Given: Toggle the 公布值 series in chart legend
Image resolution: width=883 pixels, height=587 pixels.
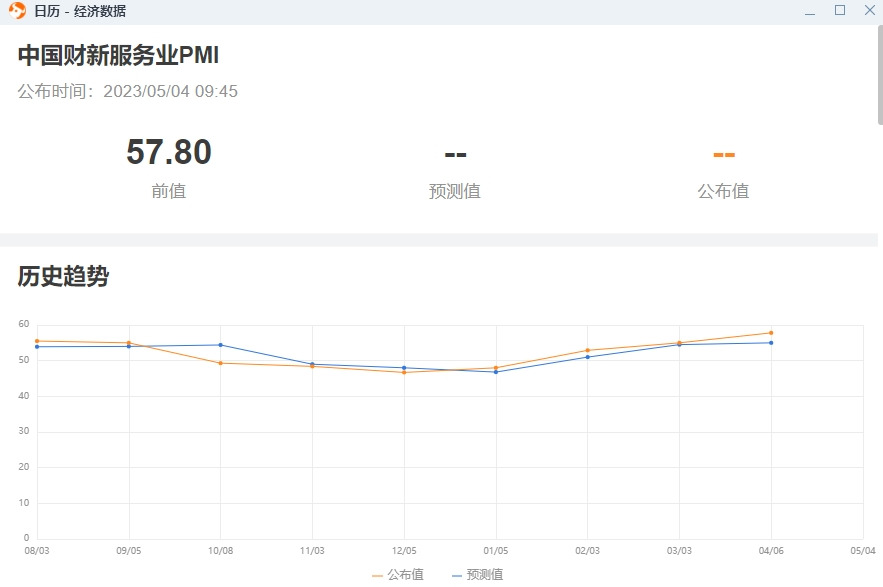Looking at the screenshot, I should (398, 575).
